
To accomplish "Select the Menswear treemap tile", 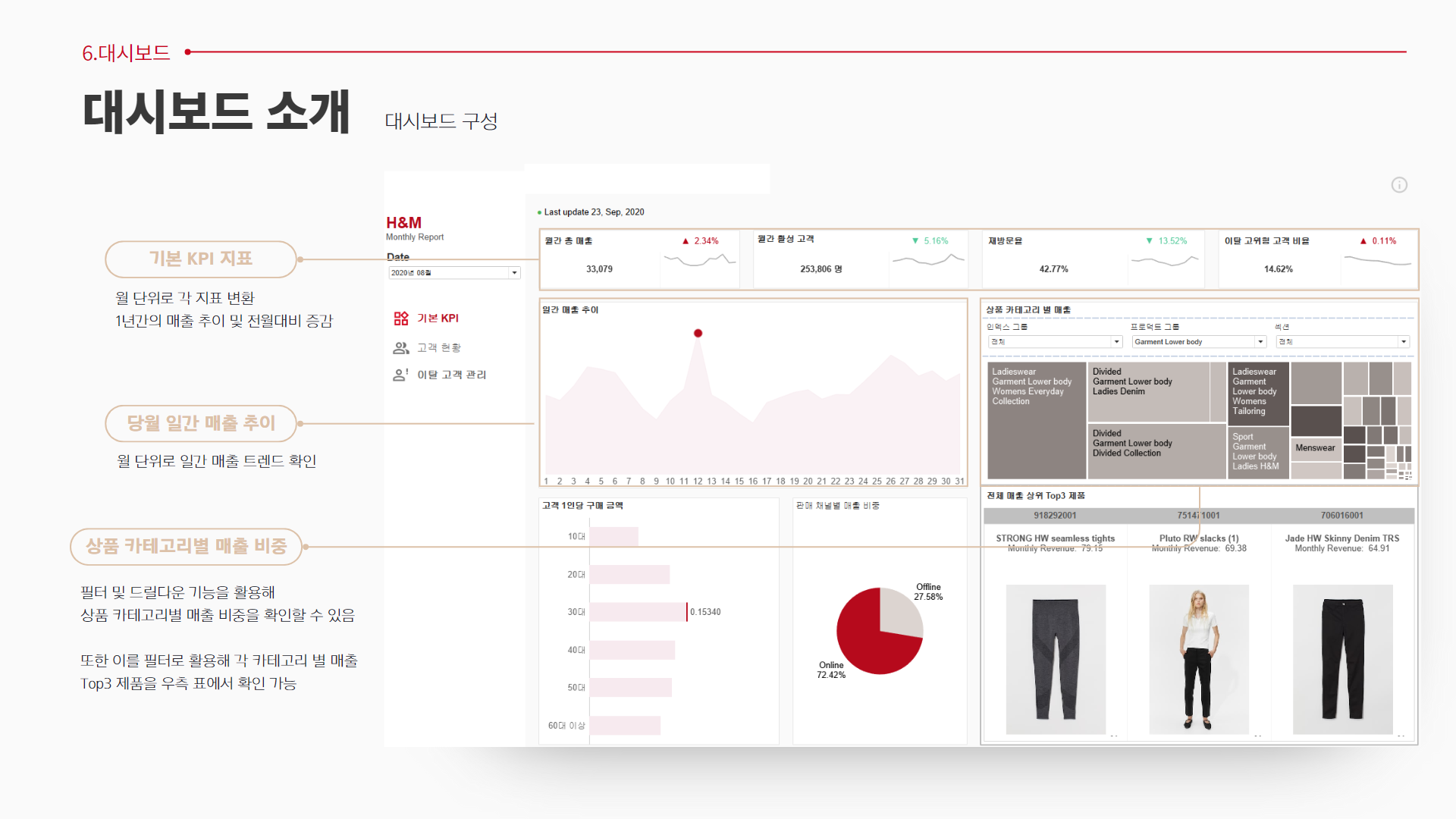I will [x=1315, y=448].
